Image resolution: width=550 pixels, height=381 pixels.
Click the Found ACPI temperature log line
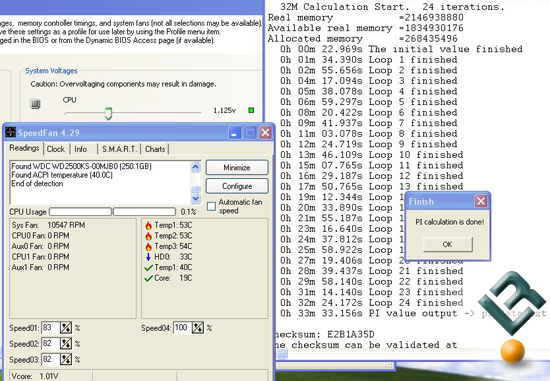click(62, 175)
